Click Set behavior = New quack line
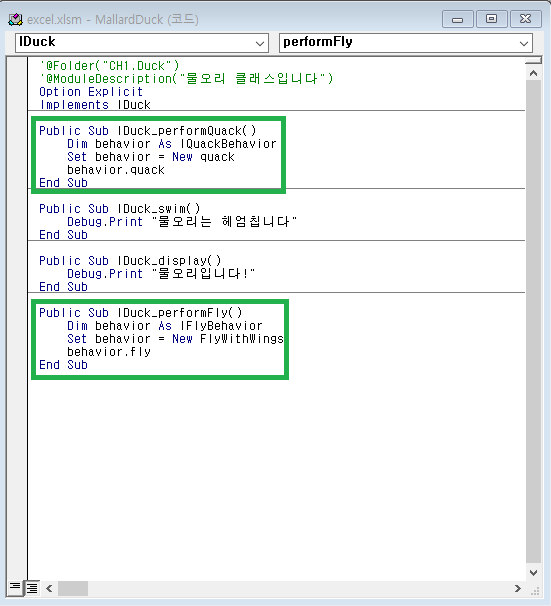 pyautogui.click(x=151, y=157)
